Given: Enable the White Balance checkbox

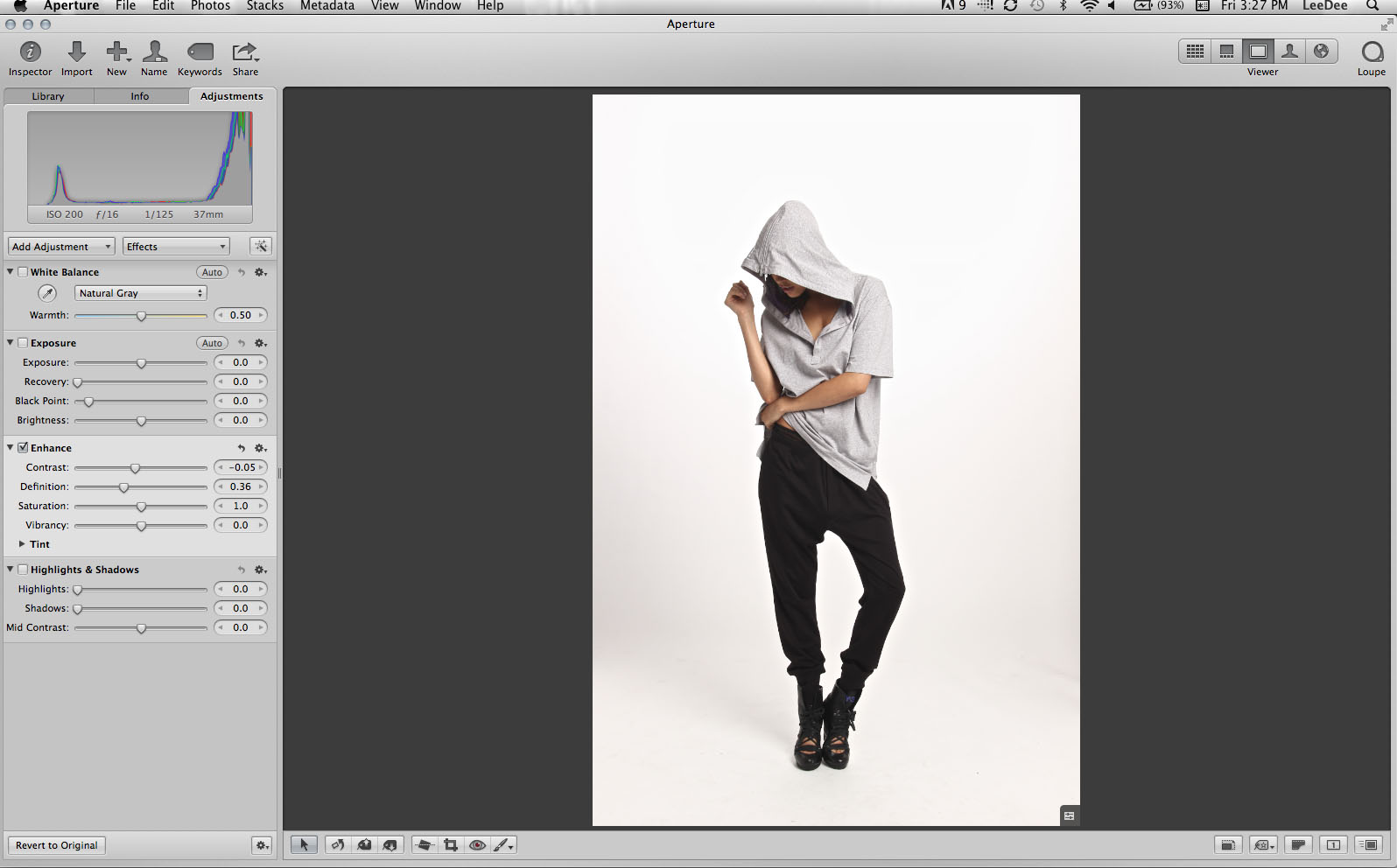Looking at the screenshot, I should [24, 272].
